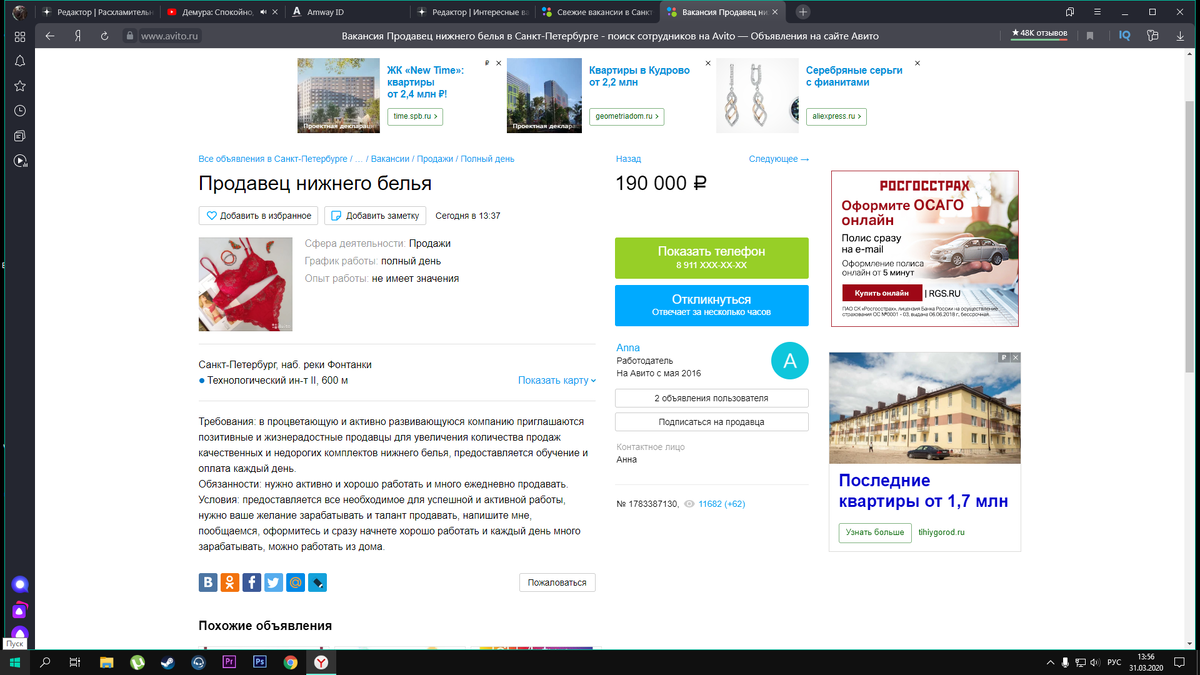
Task: Open Yandex home via the Я button
Action: (x=77, y=35)
